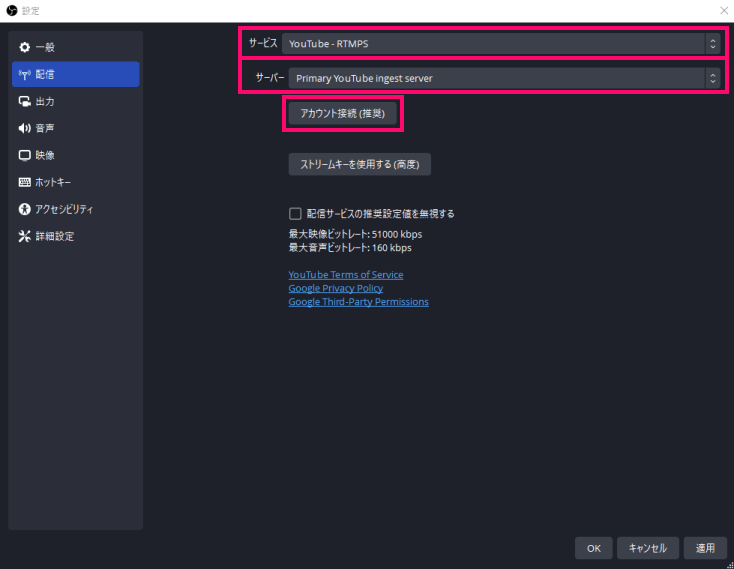The image size is (734, 569).
Task: Select the 配信 label in sidebar
Action: tap(45, 74)
